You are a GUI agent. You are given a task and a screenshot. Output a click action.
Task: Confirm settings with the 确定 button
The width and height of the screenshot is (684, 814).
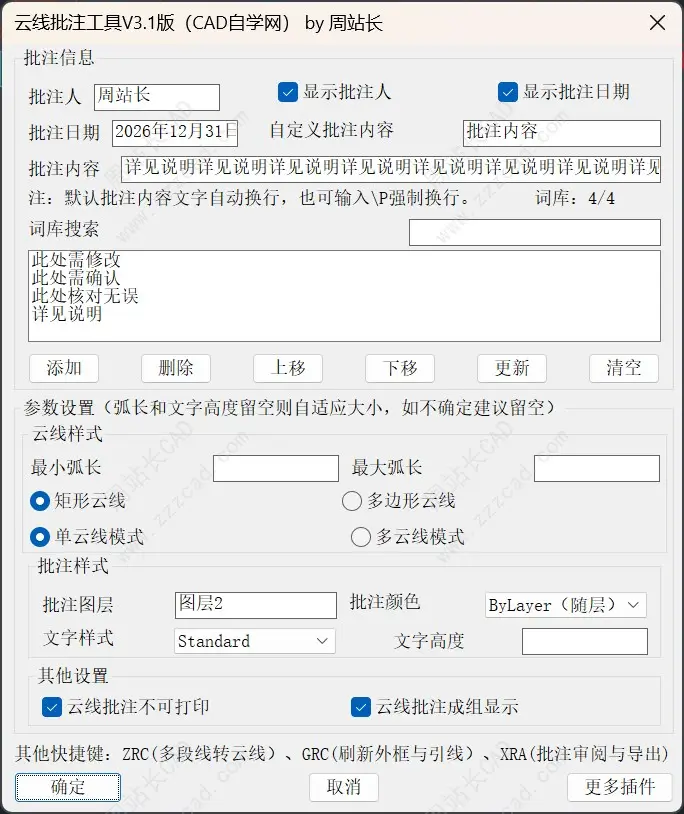[67, 787]
